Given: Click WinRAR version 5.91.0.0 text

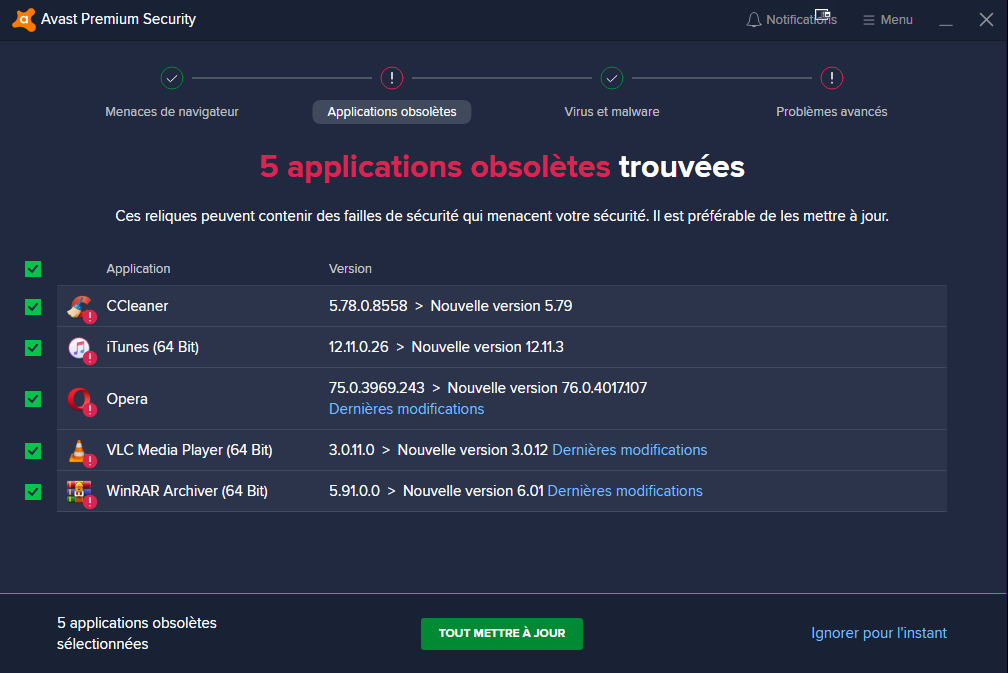Looking at the screenshot, I should coord(354,491).
